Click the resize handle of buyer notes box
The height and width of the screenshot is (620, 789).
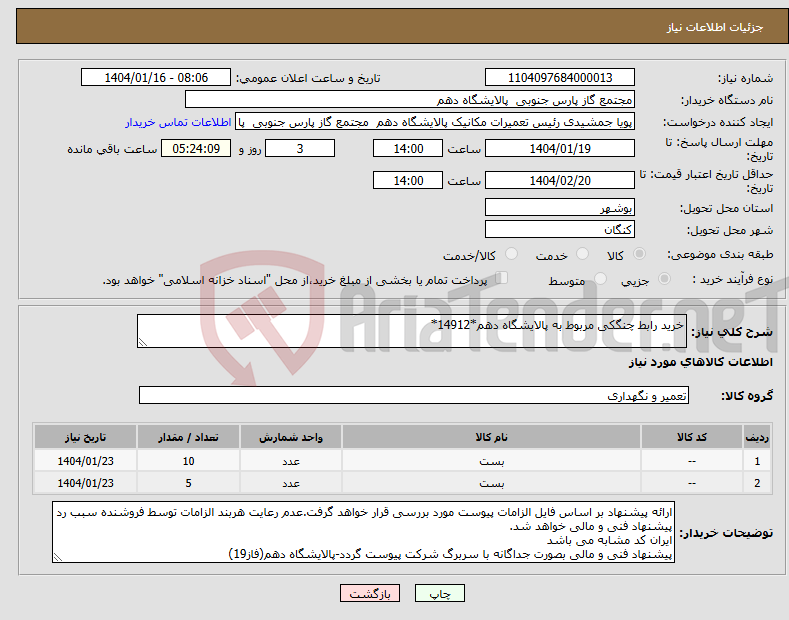point(58,557)
